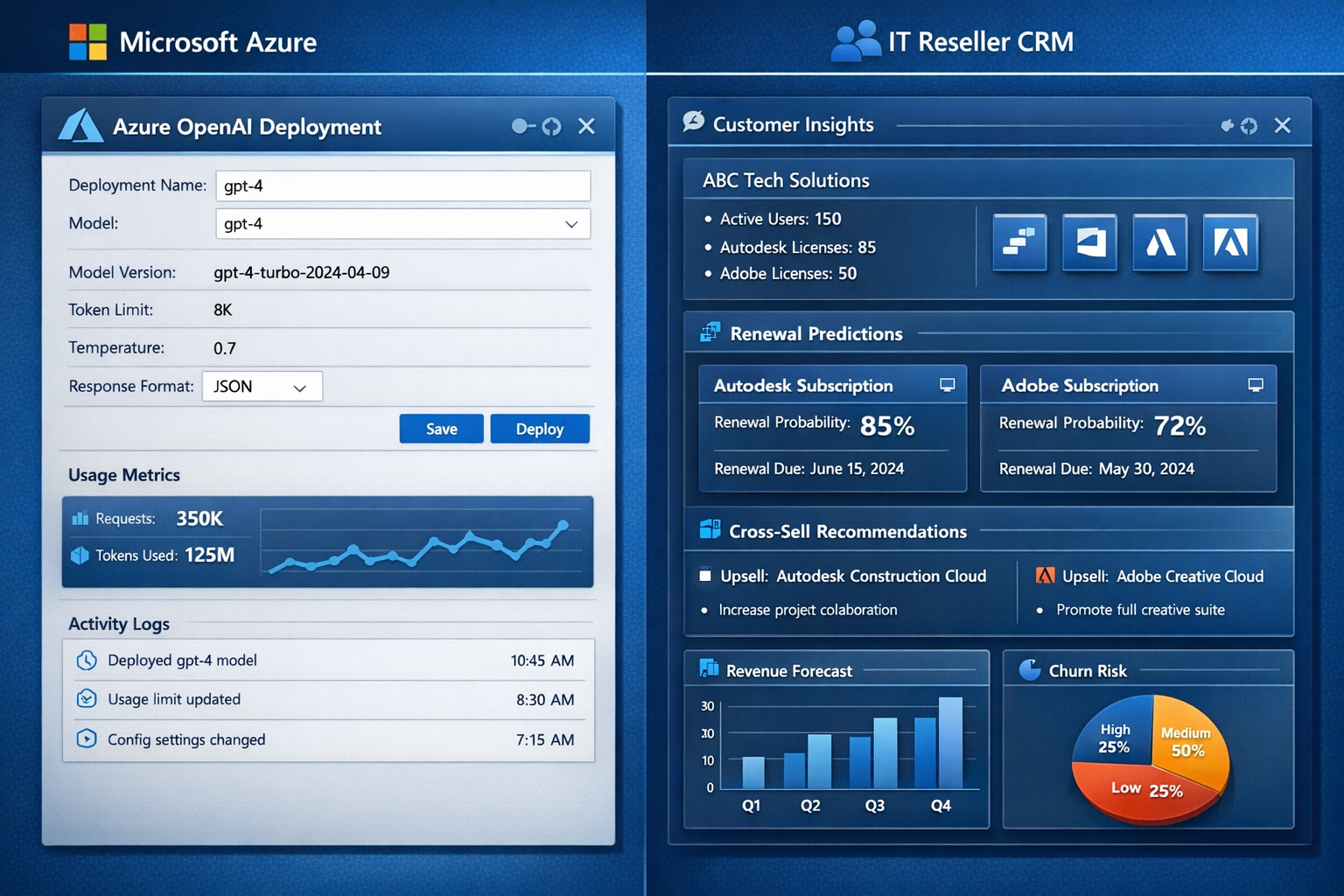Close the Customer Insights panel
This screenshot has height=896, width=1344.
[1283, 126]
